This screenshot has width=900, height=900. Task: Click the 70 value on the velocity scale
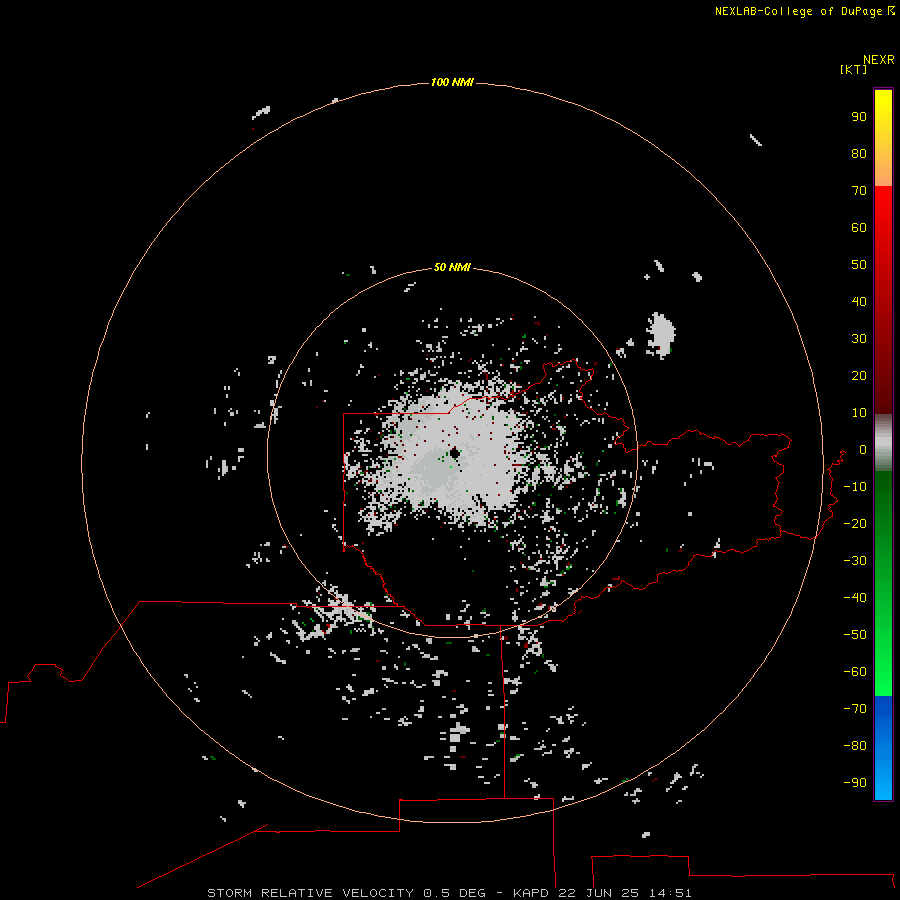859,191
